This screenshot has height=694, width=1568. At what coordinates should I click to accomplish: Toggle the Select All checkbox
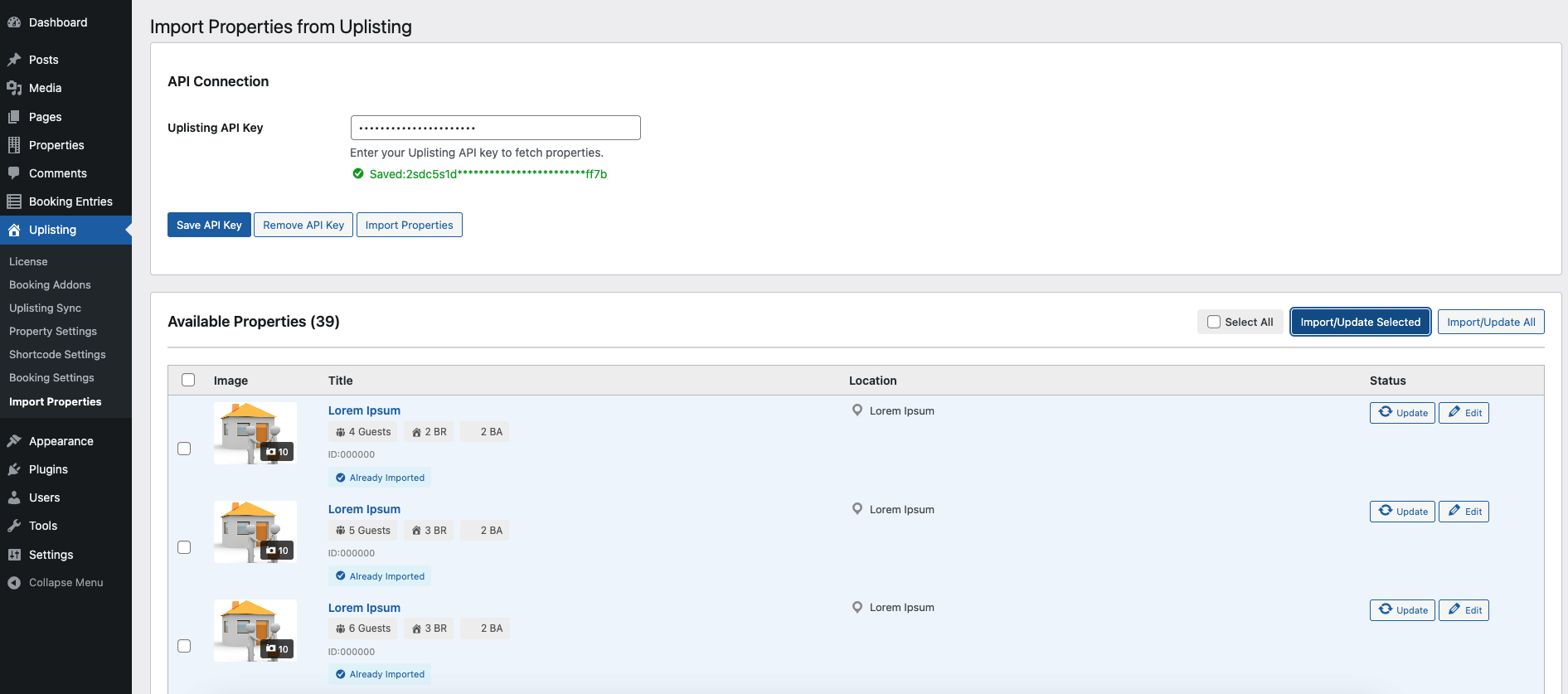(x=1214, y=322)
